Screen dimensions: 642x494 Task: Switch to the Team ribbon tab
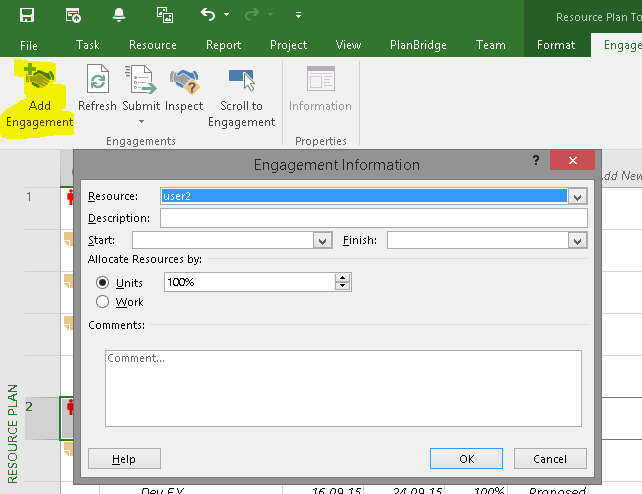click(491, 45)
